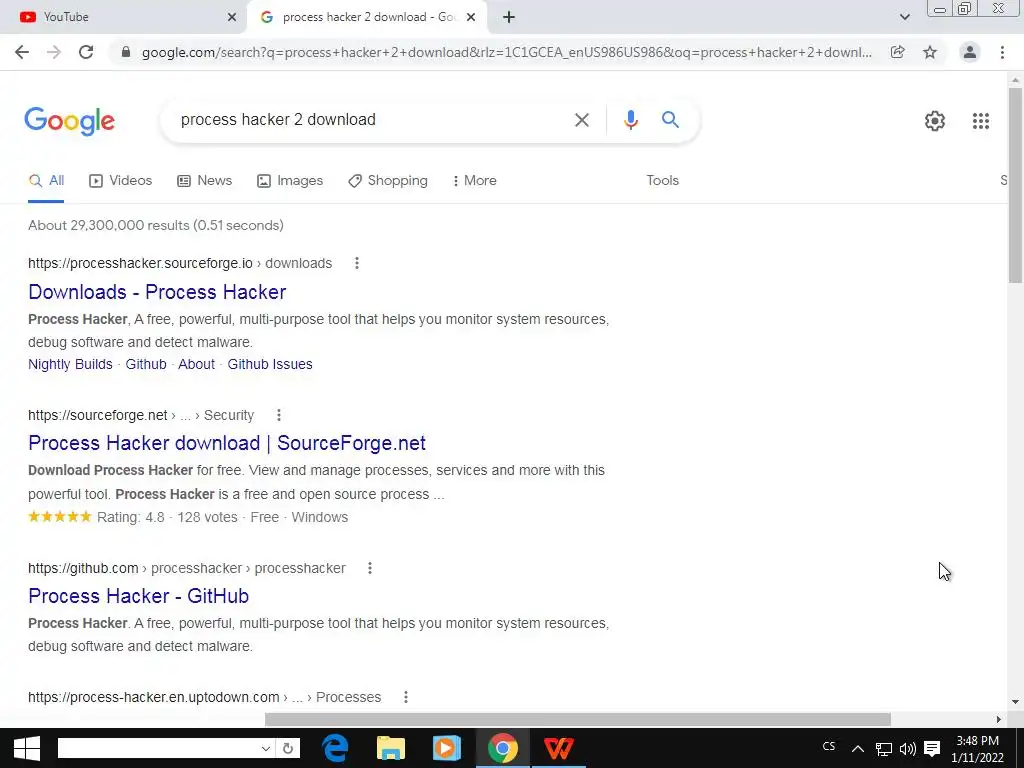The width and height of the screenshot is (1024, 768).
Task: Open Process Hacker - GitHub result
Action: coord(138,596)
